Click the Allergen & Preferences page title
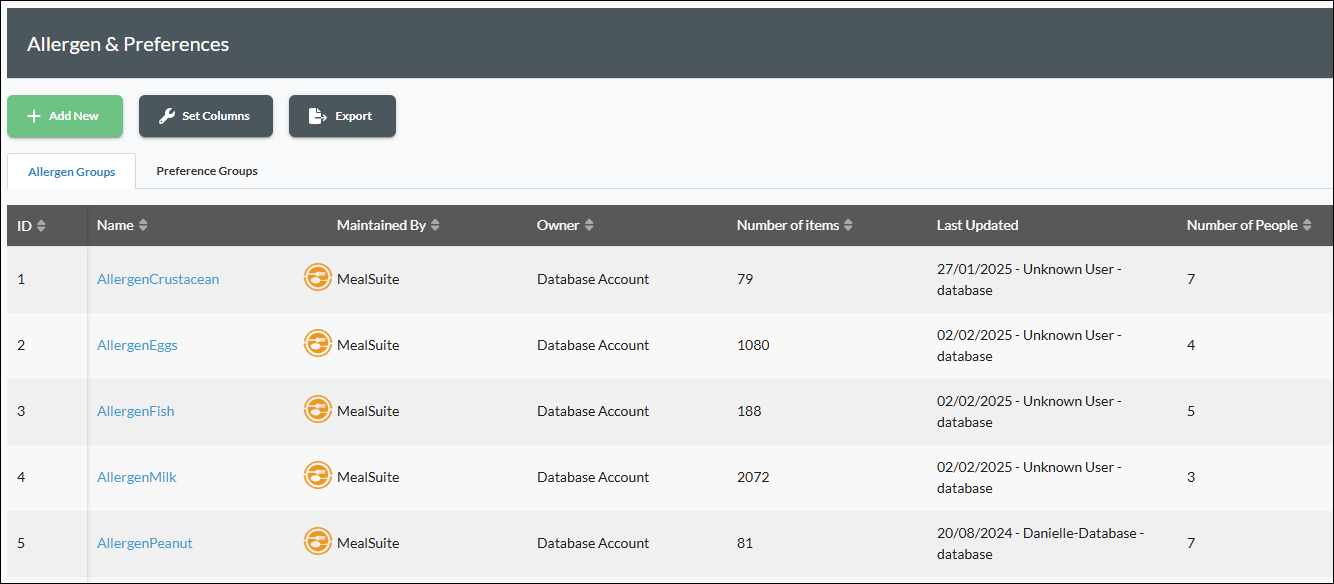The width and height of the screenshot is (1334, 584). click(128, 44)
